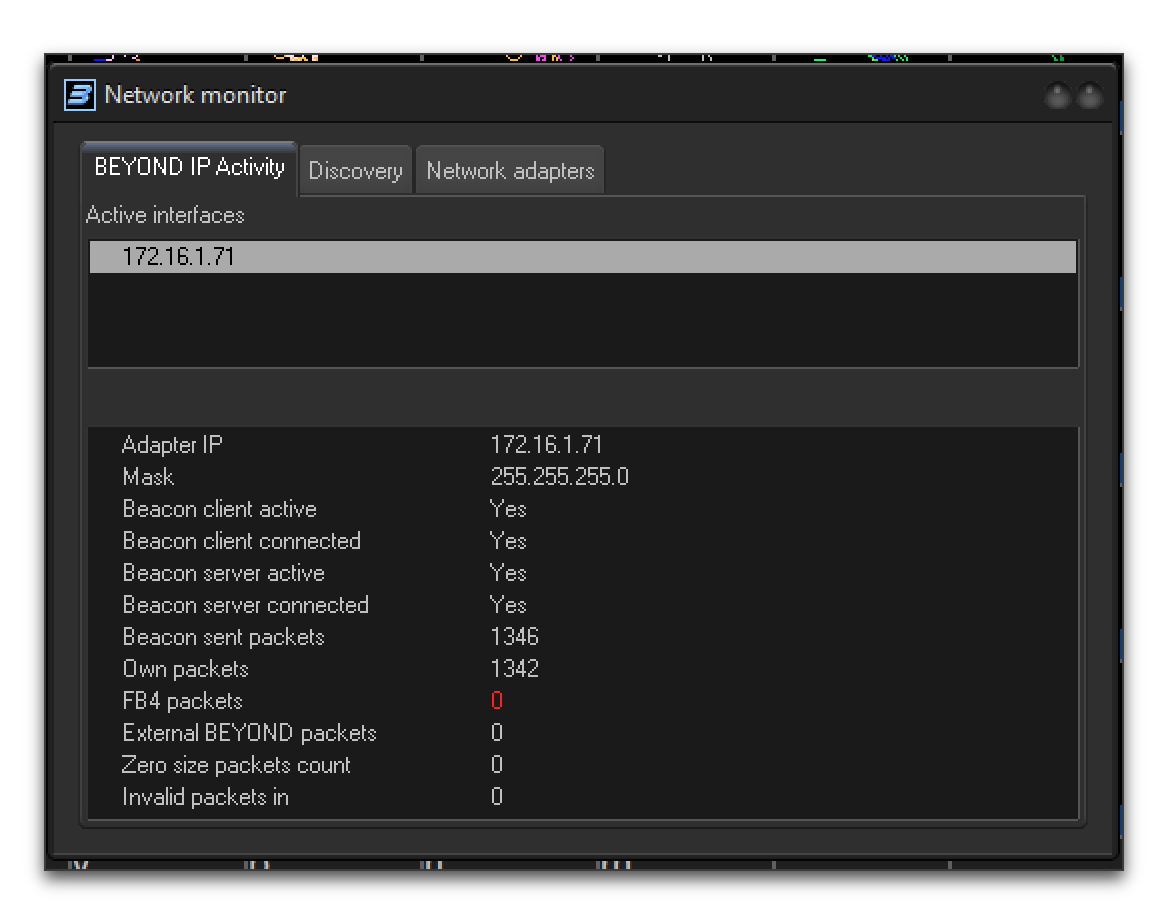1168x922 pixels.
Task: Click the External BEYOND packets label
Action: coord(250,733)
